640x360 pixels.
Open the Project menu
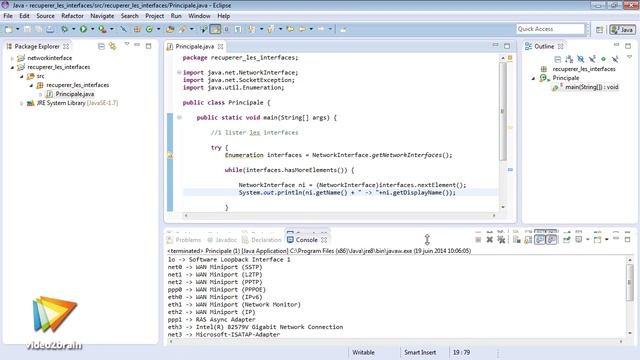[x=155, y=16]
